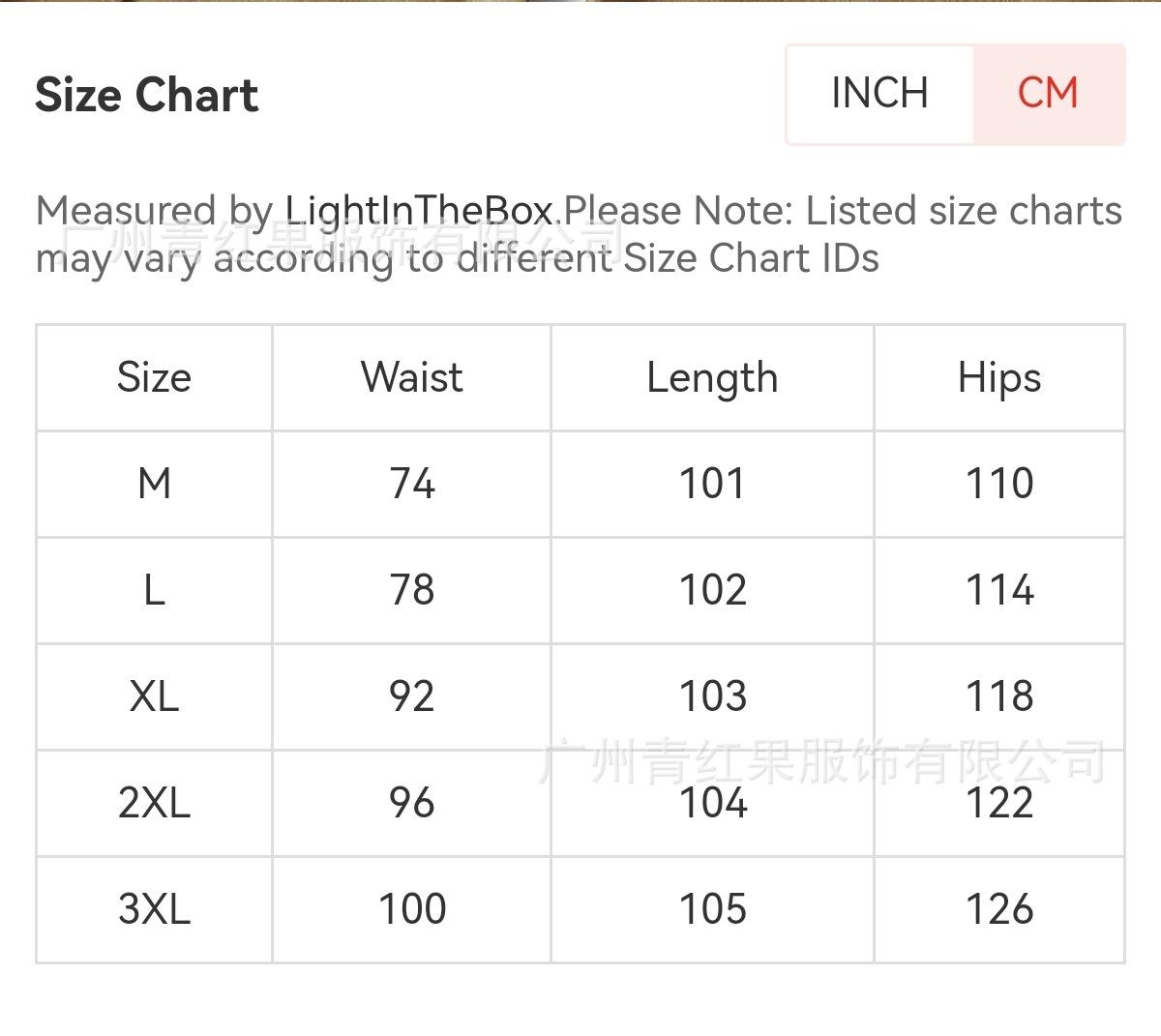1161x1036 pixels.
Task: Select the XL size row label
Action: coord(155,696)
